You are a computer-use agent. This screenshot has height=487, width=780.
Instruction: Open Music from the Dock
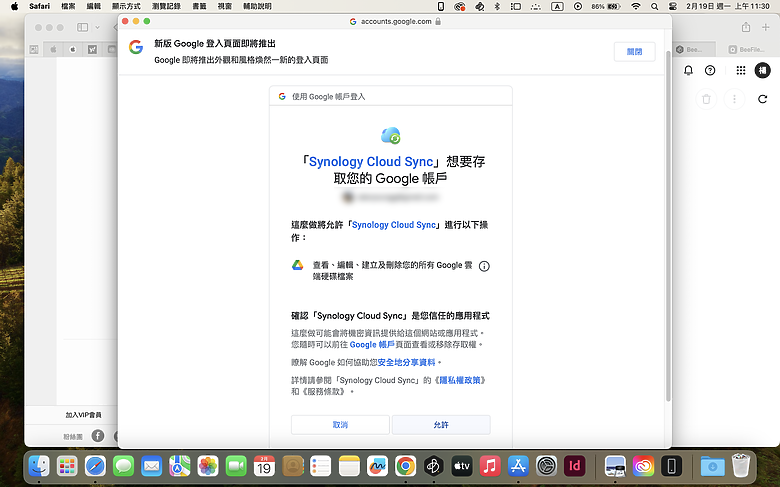pos(490,466)
